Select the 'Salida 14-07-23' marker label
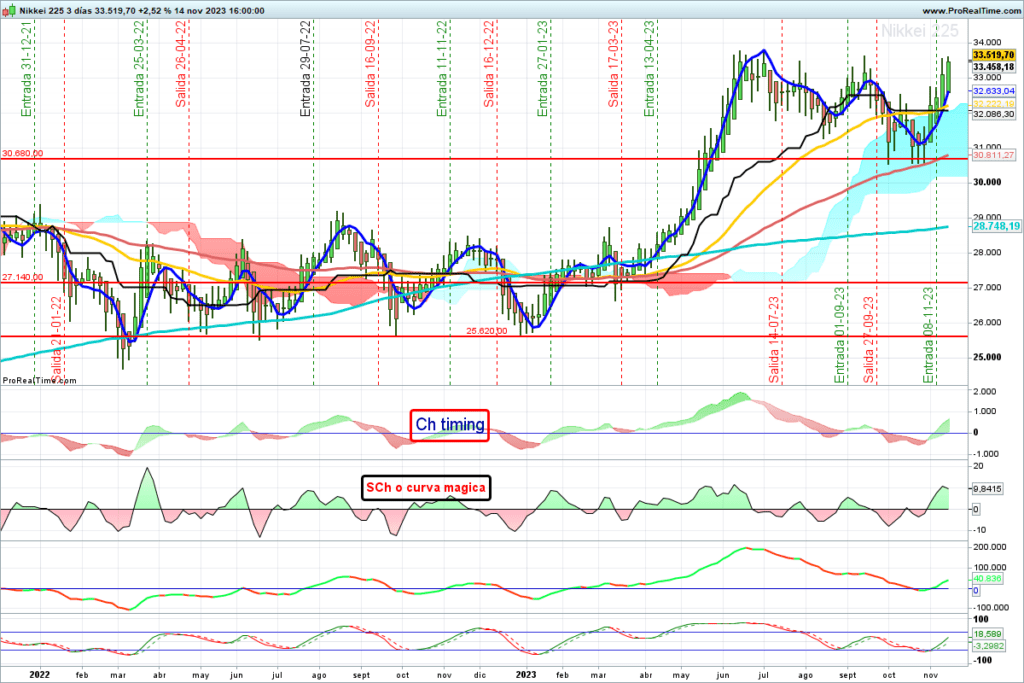 pos(774,340)
